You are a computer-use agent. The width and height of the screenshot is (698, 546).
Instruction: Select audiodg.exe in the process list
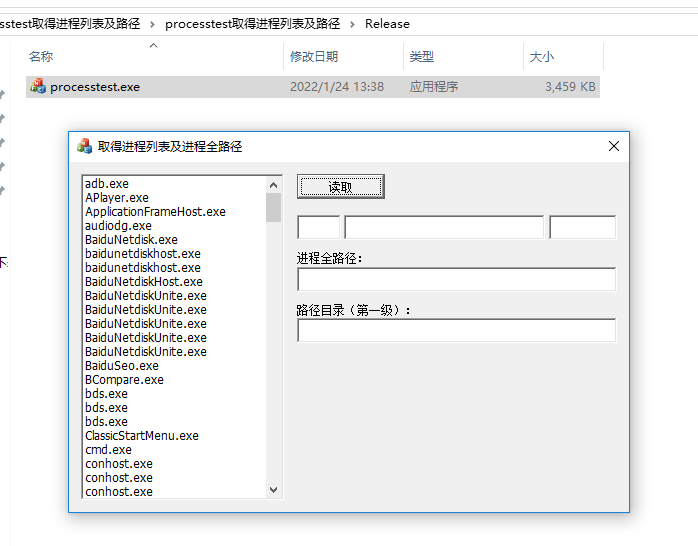[x=118, y=226]
